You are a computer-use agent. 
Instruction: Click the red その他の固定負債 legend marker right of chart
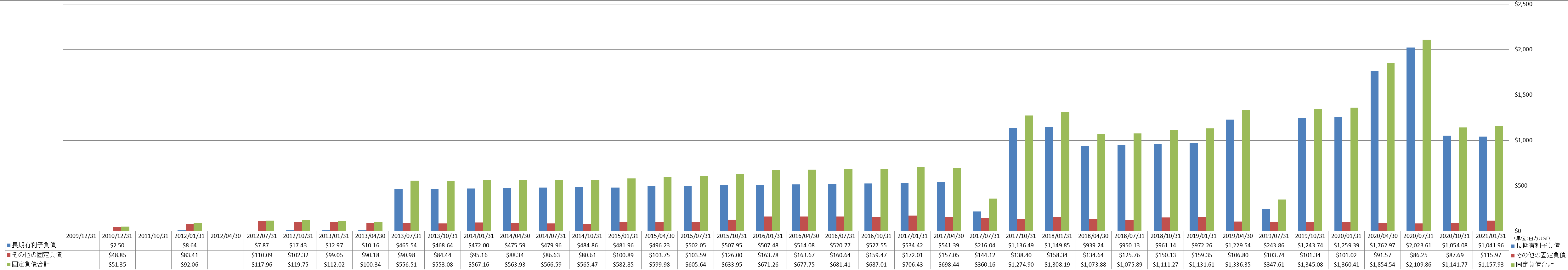click(x=1512, y=255)
